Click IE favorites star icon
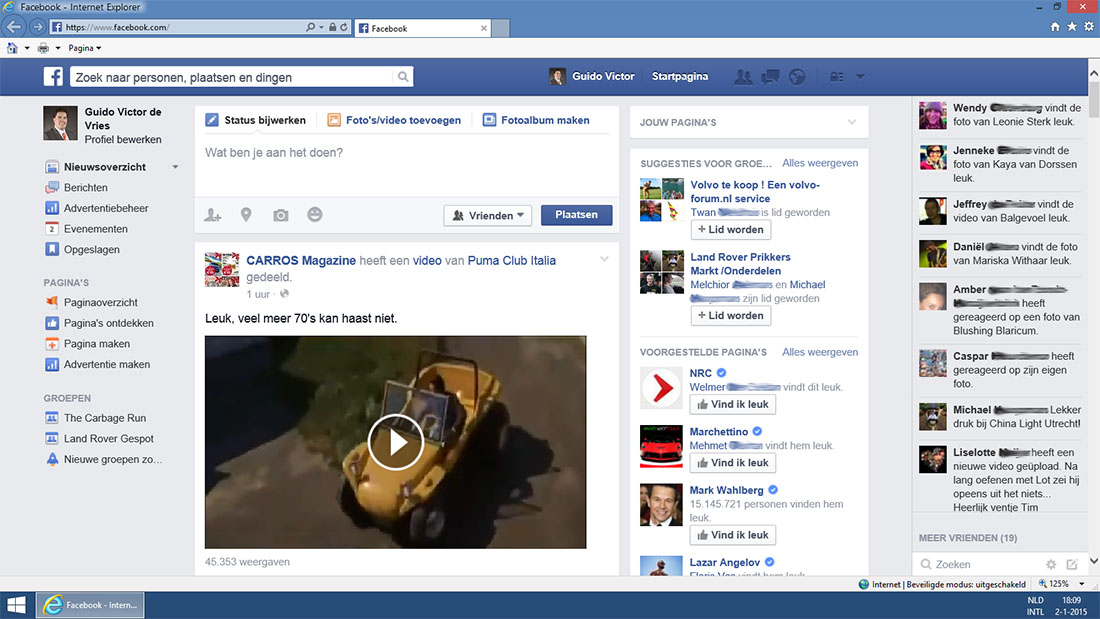The image size is (1100, 619). coord(1072,27)
